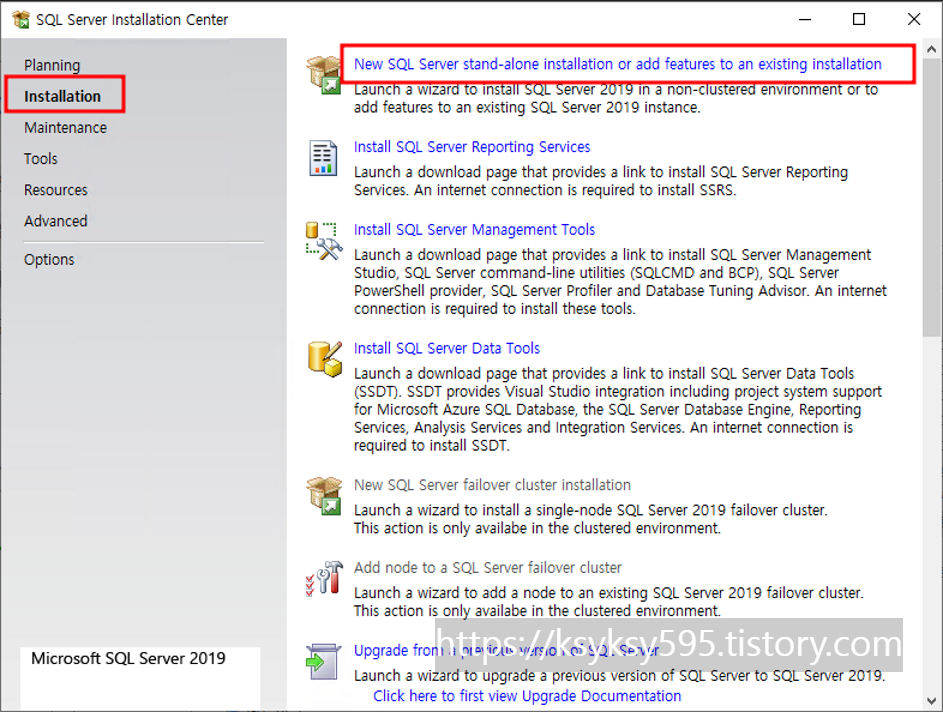Image resolution: width=943 pixels, height=712 pixels.
Task: Click the vertical scrollbar thumb
Action: [932, 198]
